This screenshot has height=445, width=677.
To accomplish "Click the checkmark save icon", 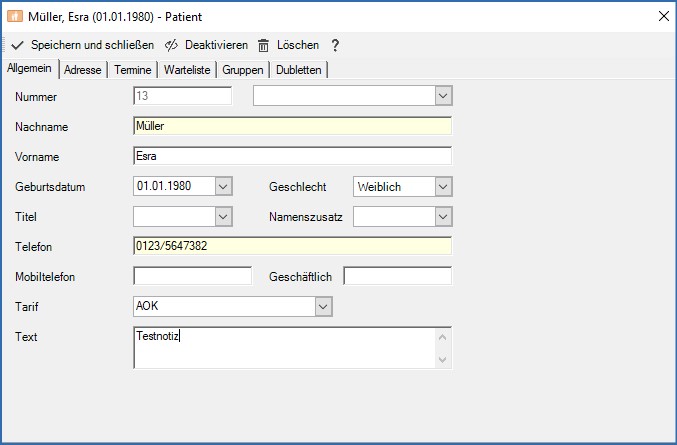I will [17, 45].
